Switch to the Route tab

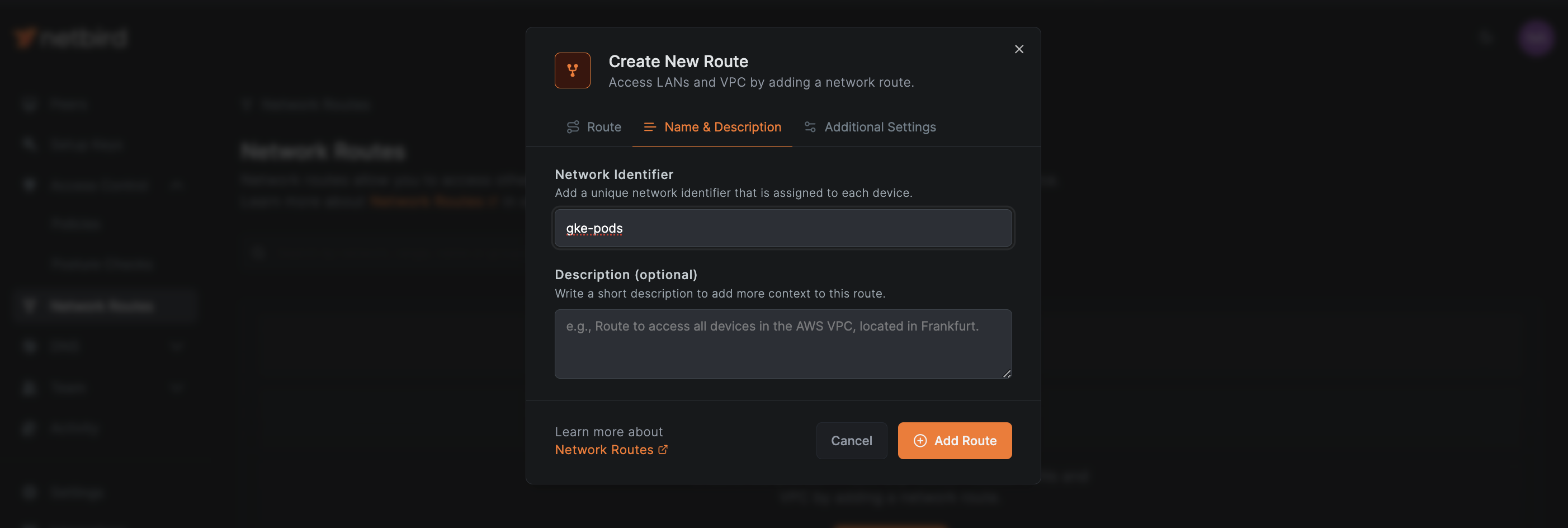click(603, 126)
